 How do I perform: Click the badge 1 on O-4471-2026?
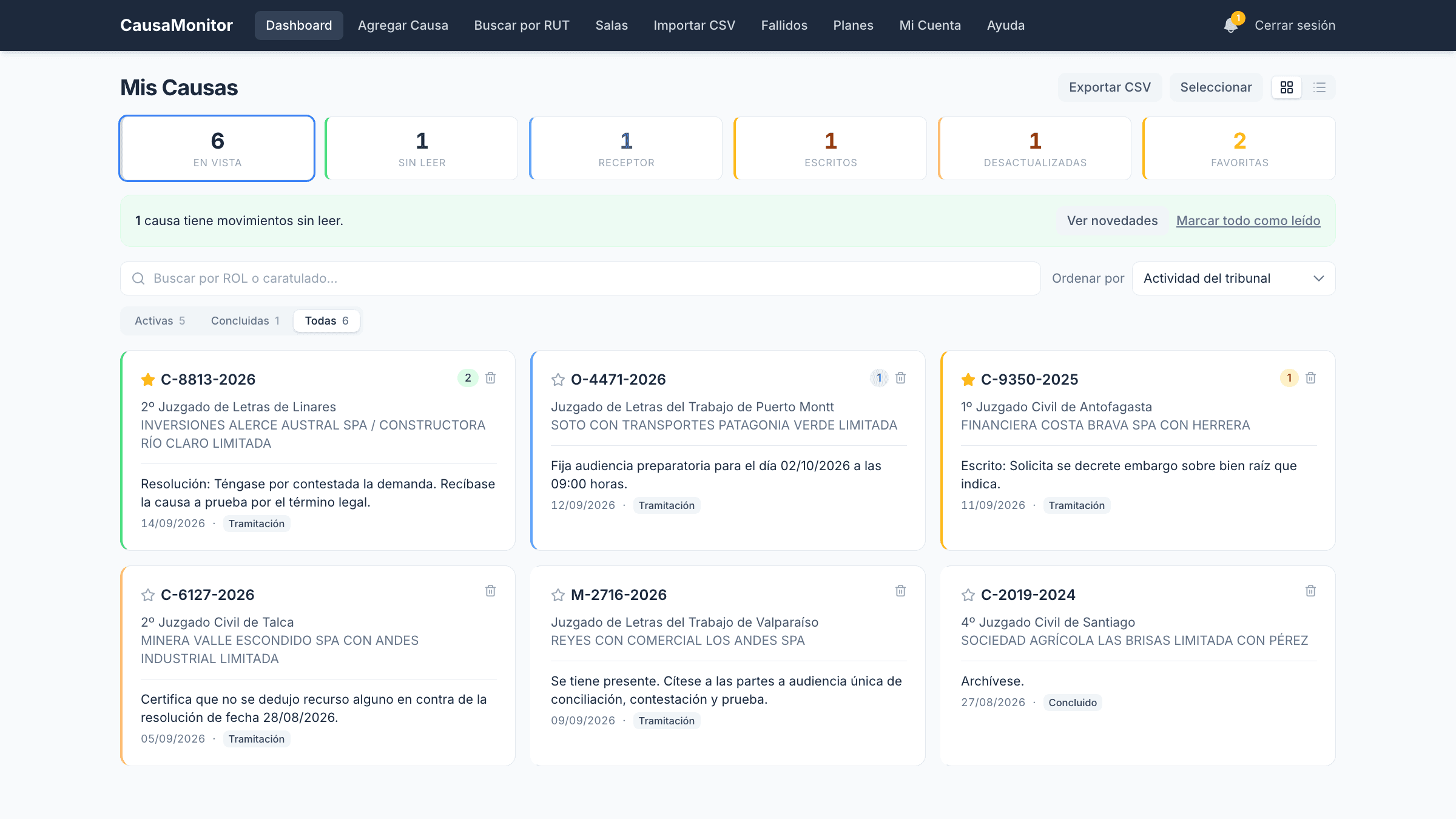coord(879,378)
